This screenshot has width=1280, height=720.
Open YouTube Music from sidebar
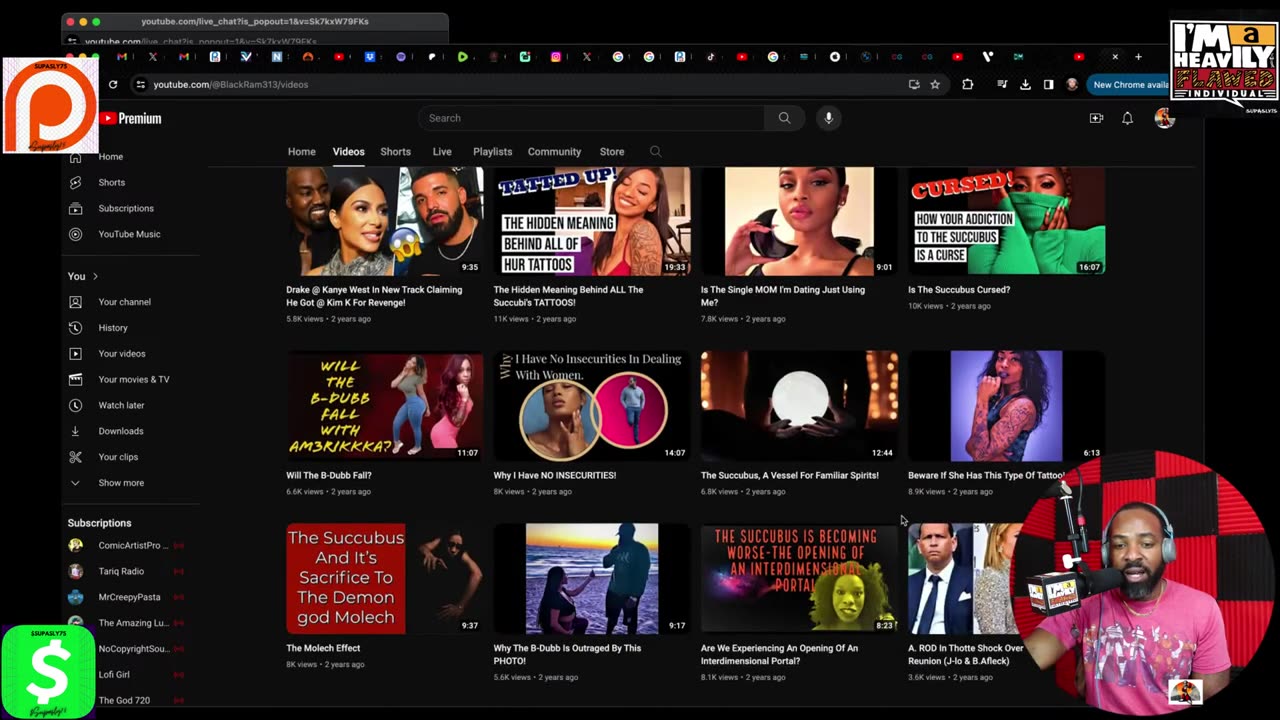(x=128, y=234)
